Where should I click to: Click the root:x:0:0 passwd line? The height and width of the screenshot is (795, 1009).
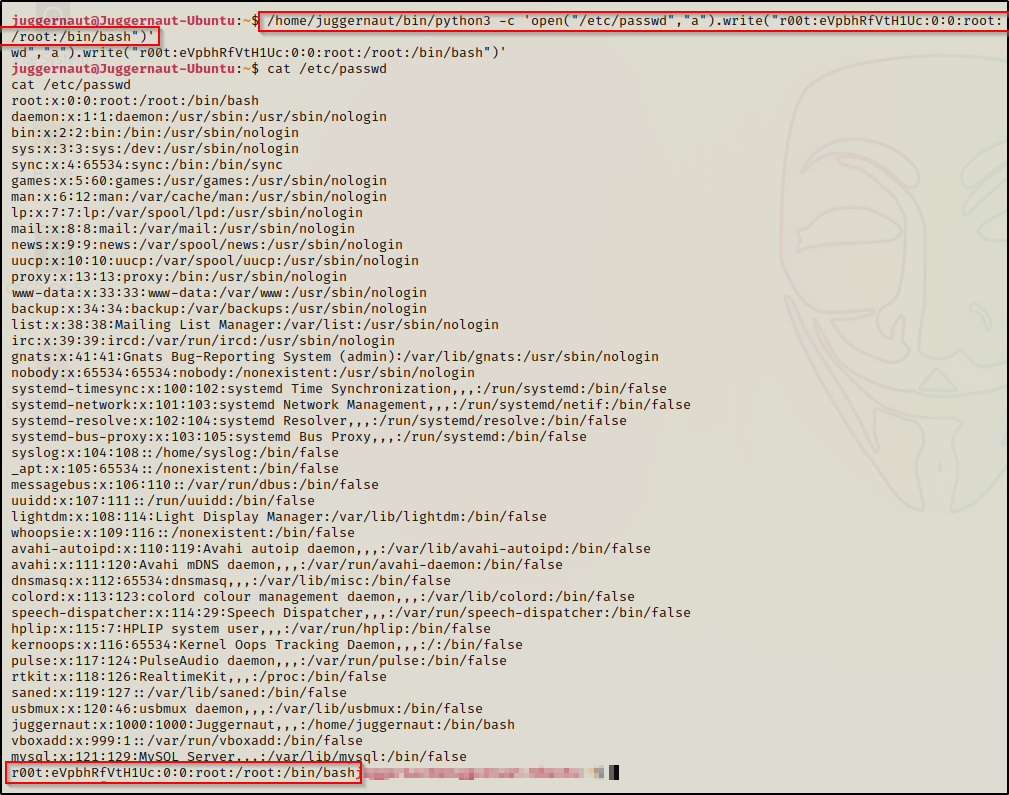[x=135, y=100]
